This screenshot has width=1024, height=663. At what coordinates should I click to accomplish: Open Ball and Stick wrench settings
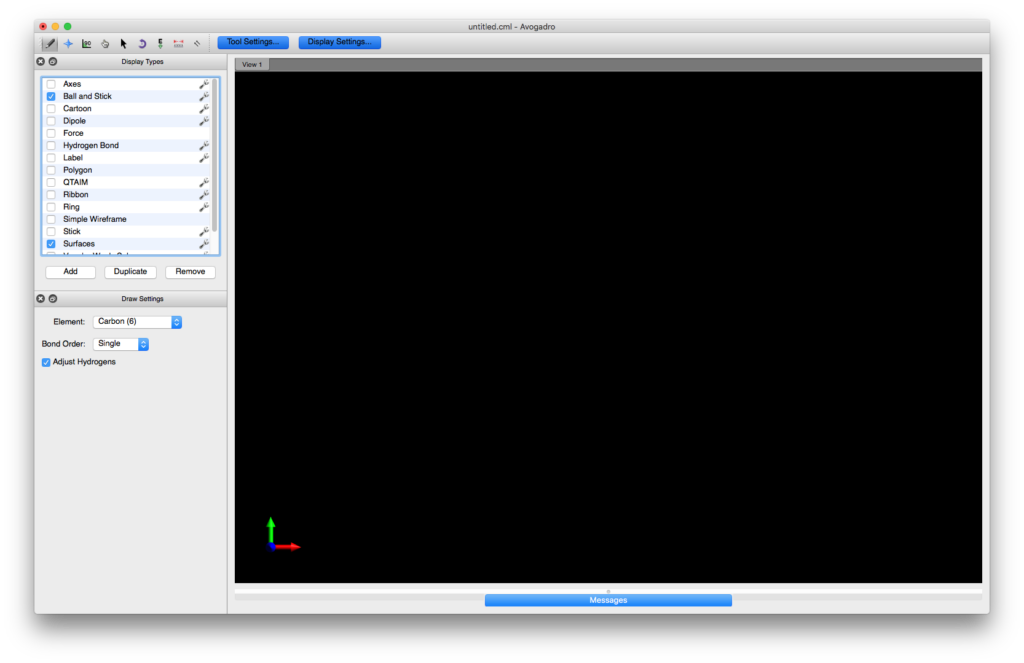pyautogui.click(x=204, y=97)
